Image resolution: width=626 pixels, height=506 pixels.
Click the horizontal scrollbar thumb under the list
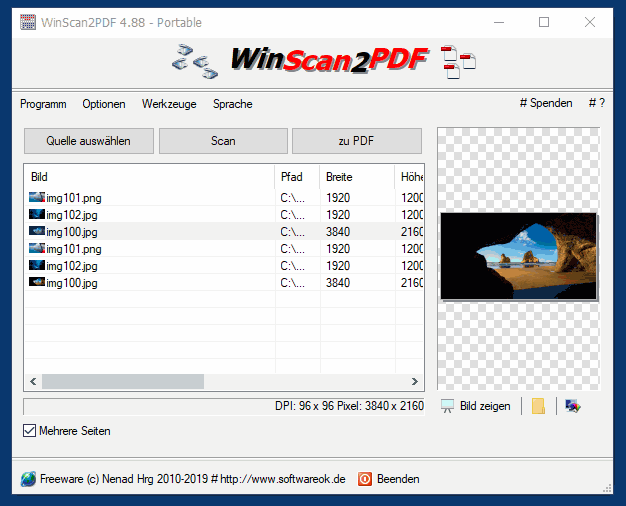point(123,381)
